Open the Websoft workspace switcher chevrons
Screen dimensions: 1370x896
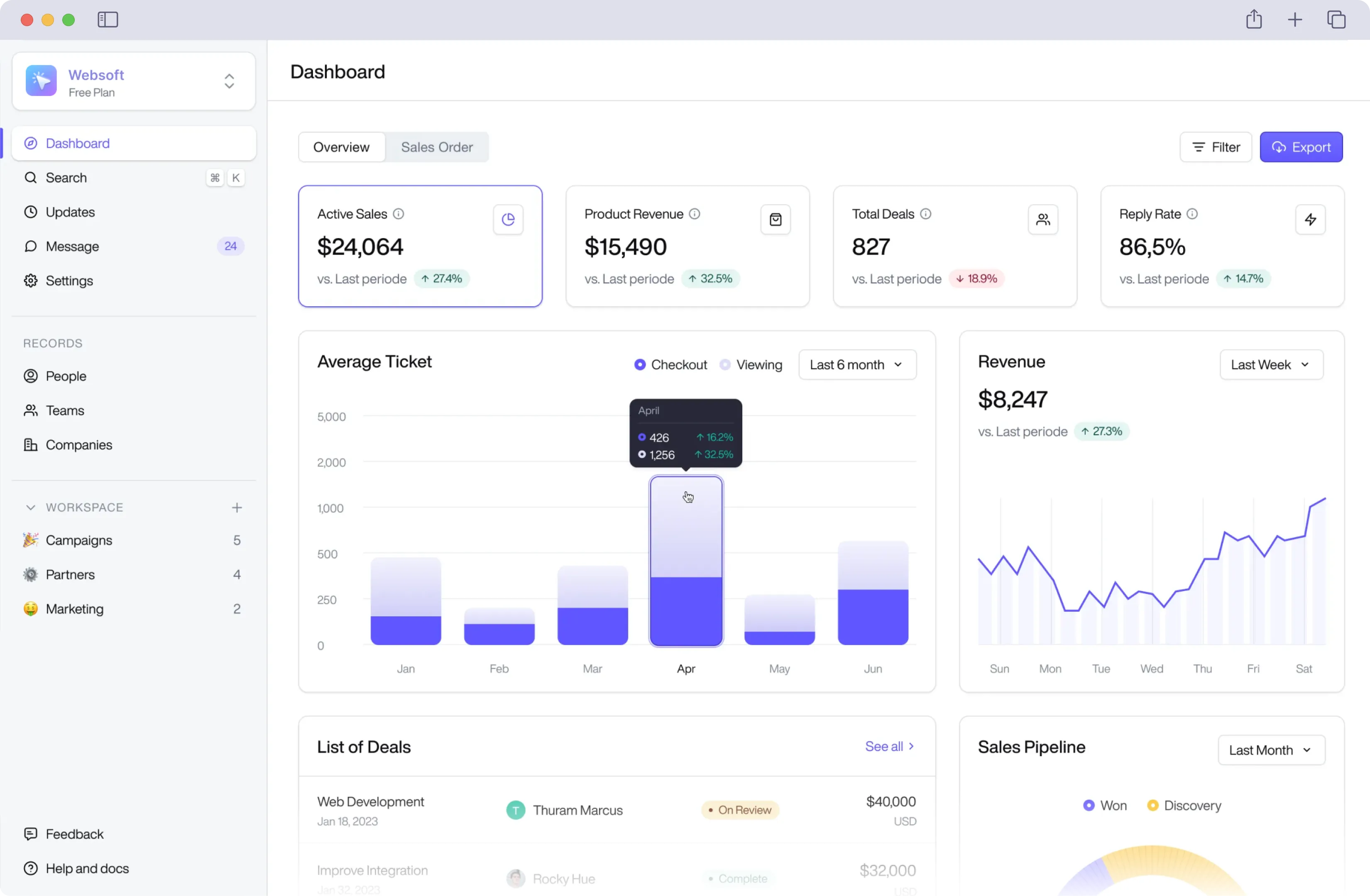[x=229, y=81]
